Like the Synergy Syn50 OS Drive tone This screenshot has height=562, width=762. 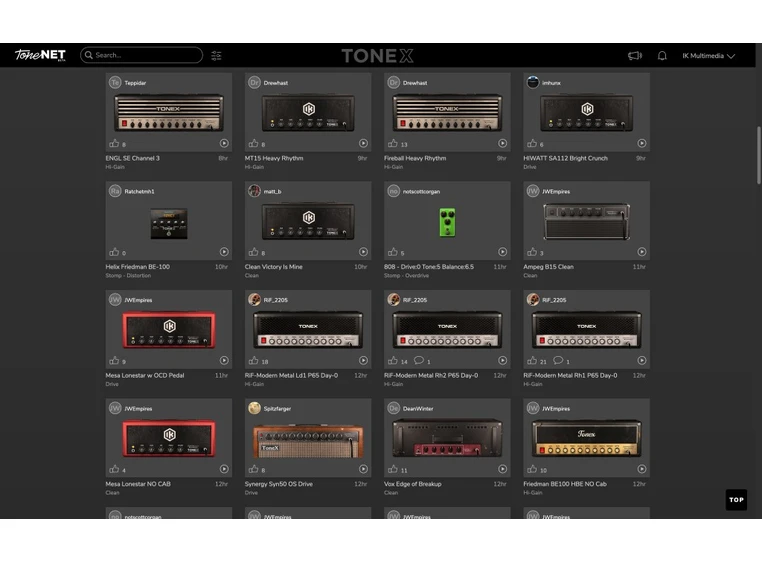(x=254, y=469)
